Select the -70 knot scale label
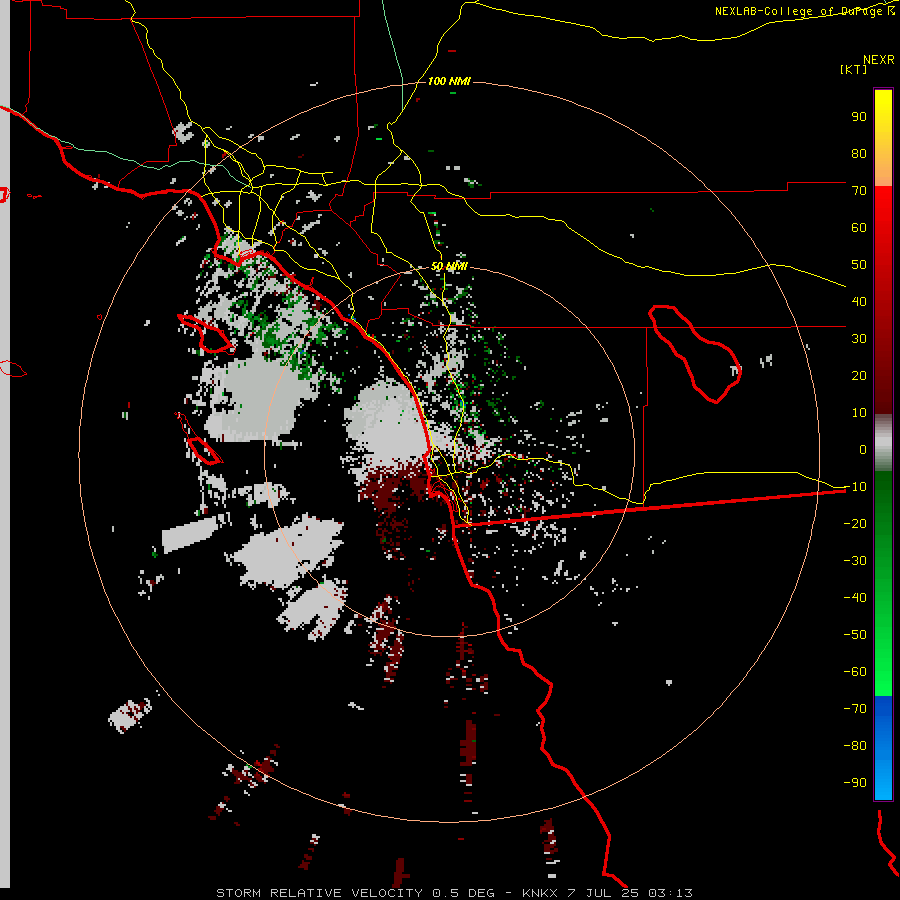The image size is (900, 900). pos(855,708)
